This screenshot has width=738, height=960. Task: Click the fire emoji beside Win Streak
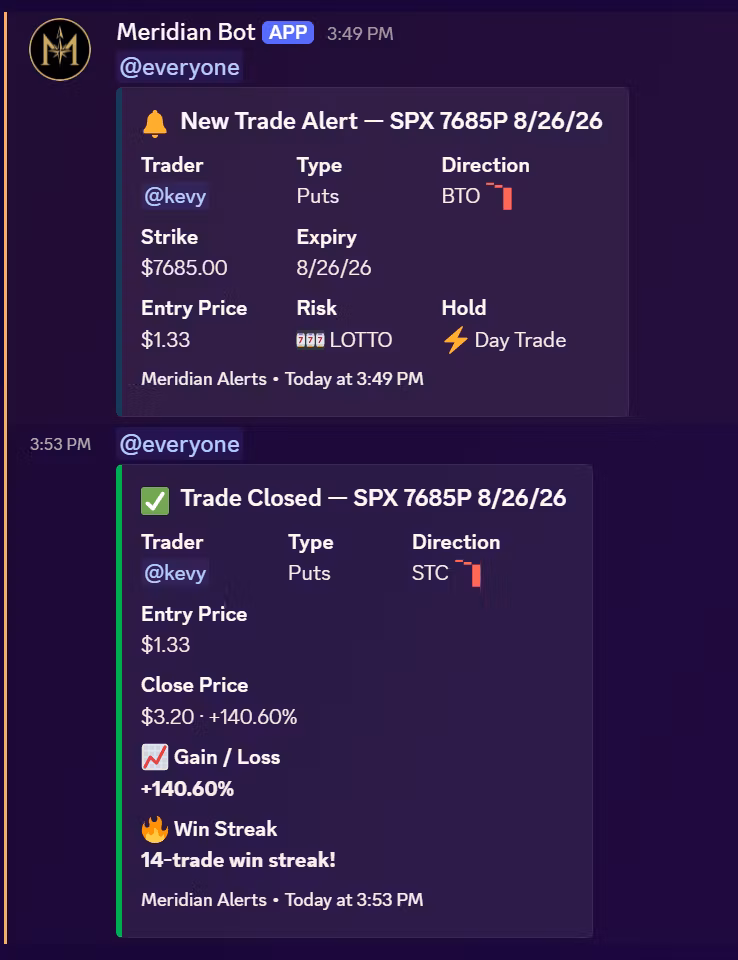point(155,830)
